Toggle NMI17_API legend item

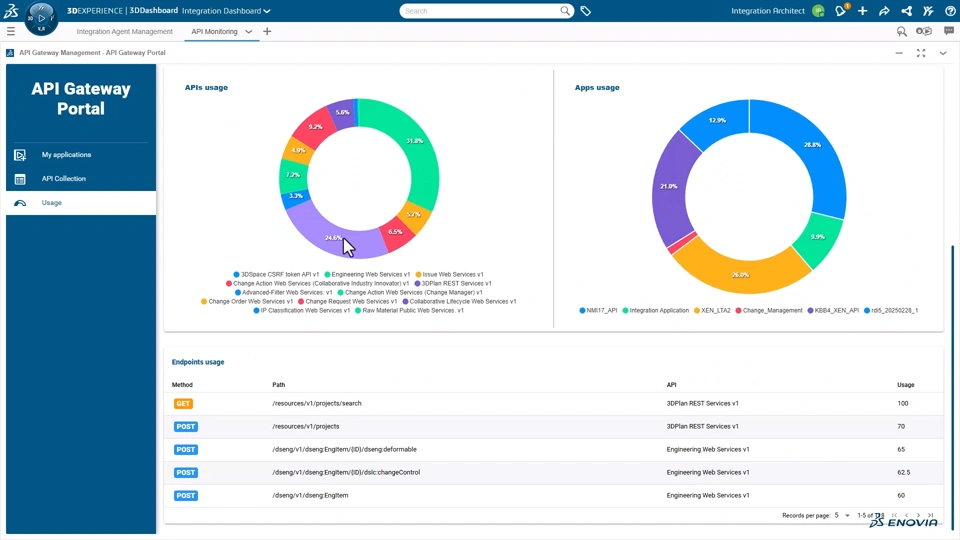(598, 310)
